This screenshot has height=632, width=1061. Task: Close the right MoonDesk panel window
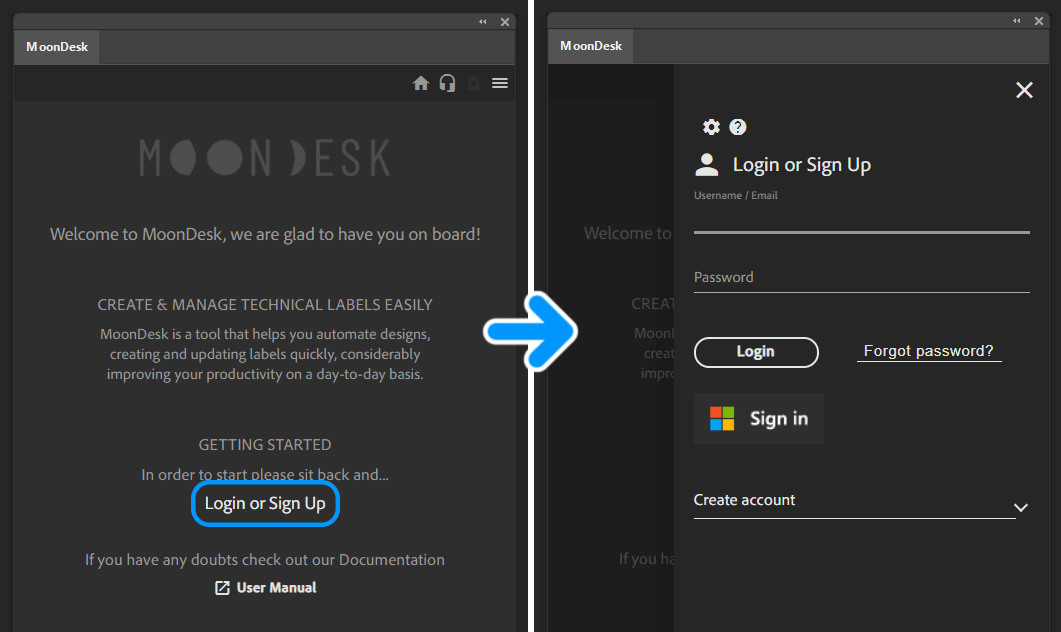click(1039, 21)
